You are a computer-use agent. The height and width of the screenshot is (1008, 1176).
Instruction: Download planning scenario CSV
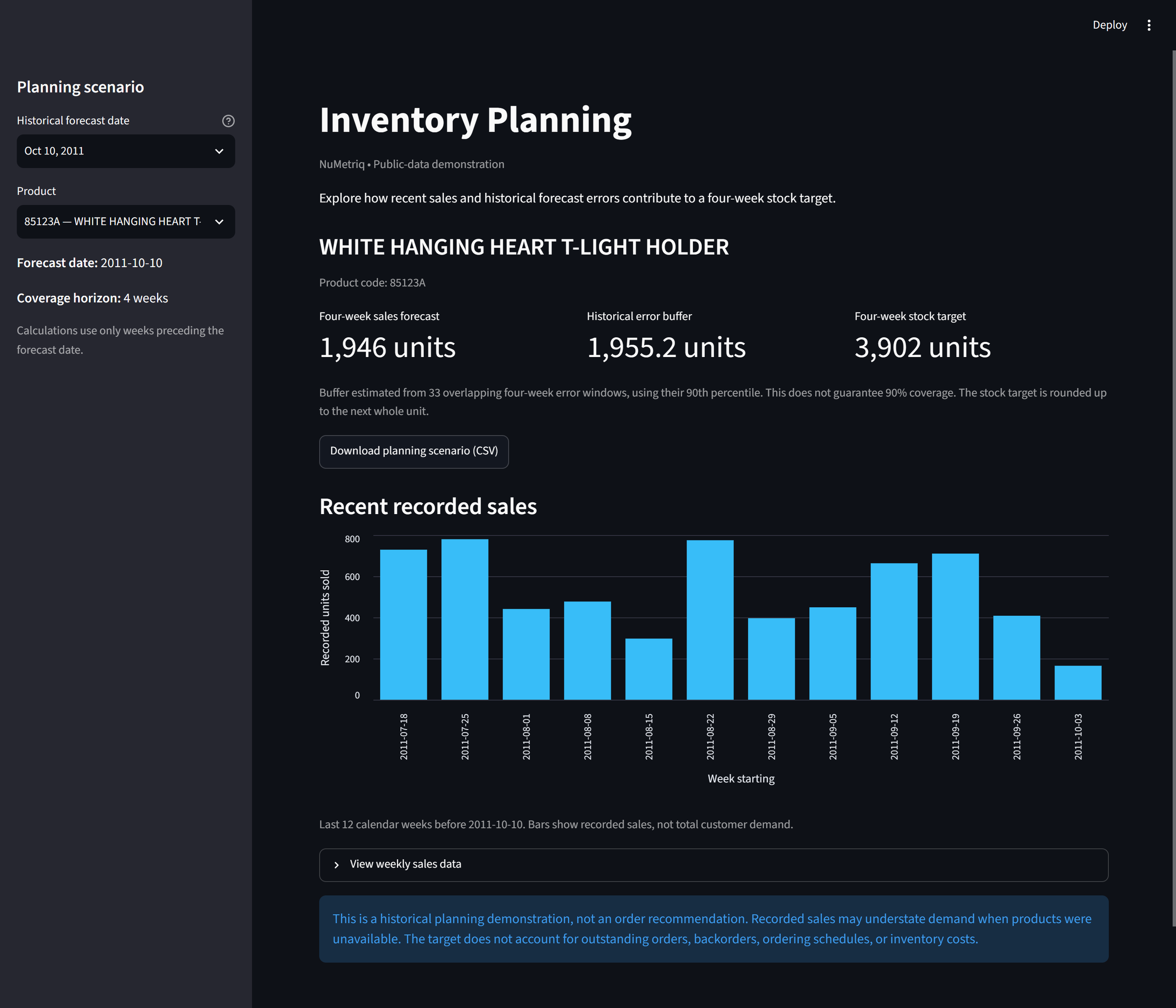pos(414,451)
